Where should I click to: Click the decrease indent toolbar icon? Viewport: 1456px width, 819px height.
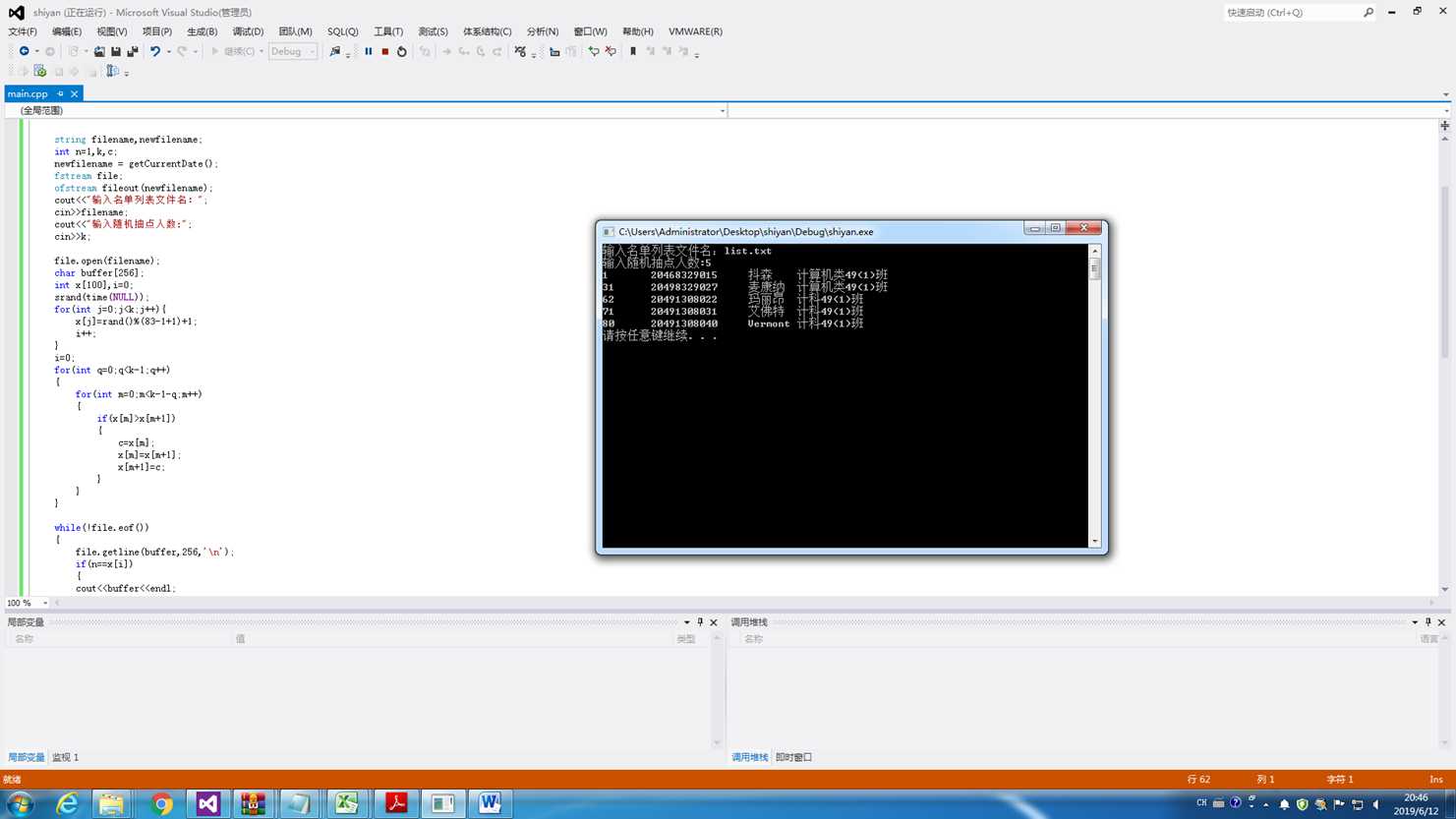(554, 51)
